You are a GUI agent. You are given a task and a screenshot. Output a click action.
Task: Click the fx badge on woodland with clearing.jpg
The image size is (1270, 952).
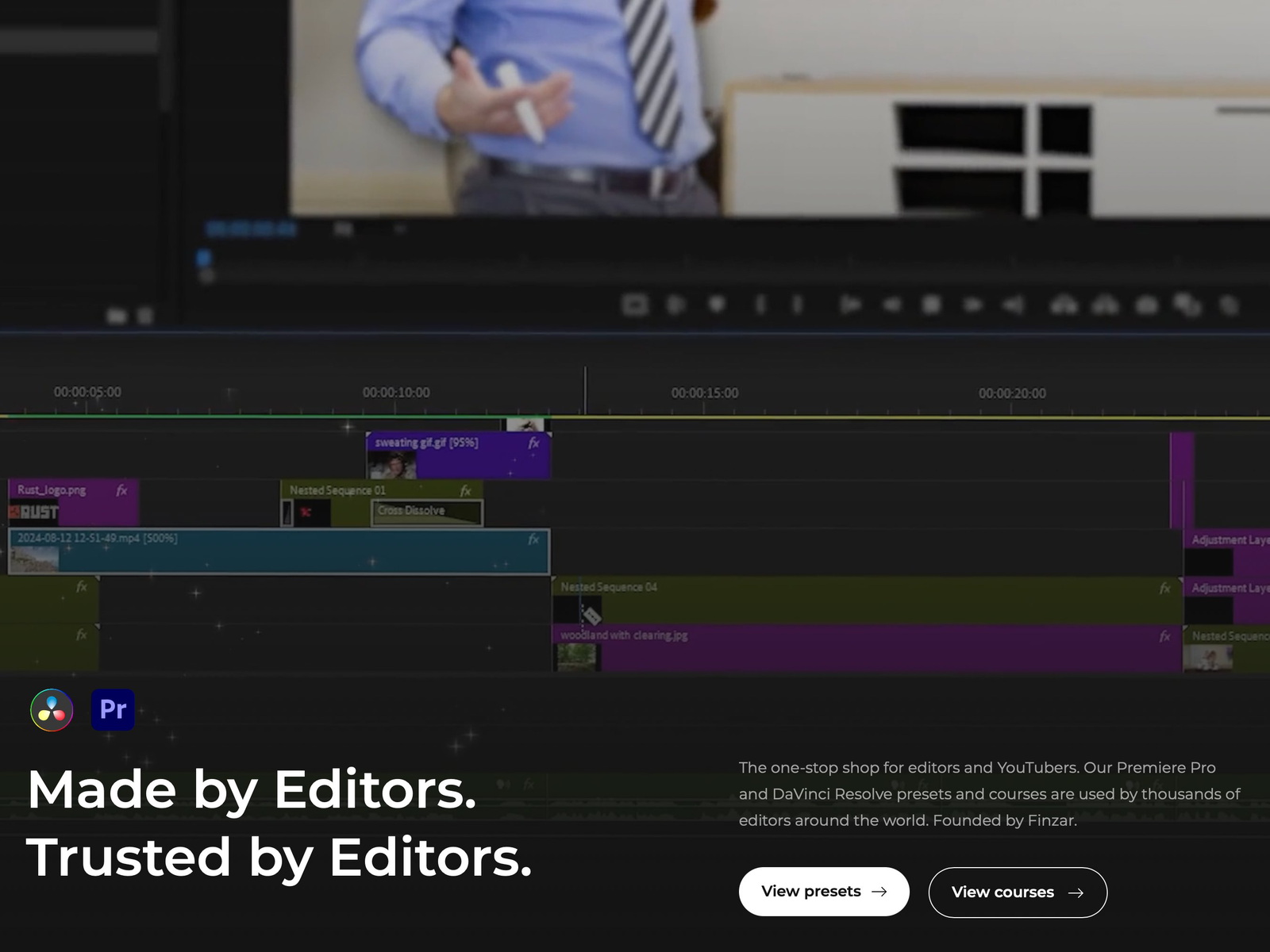tap(1165, 636)
